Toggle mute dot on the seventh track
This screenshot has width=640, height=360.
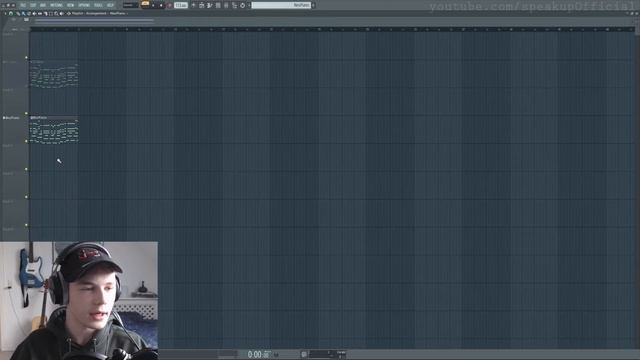point(27,225)
